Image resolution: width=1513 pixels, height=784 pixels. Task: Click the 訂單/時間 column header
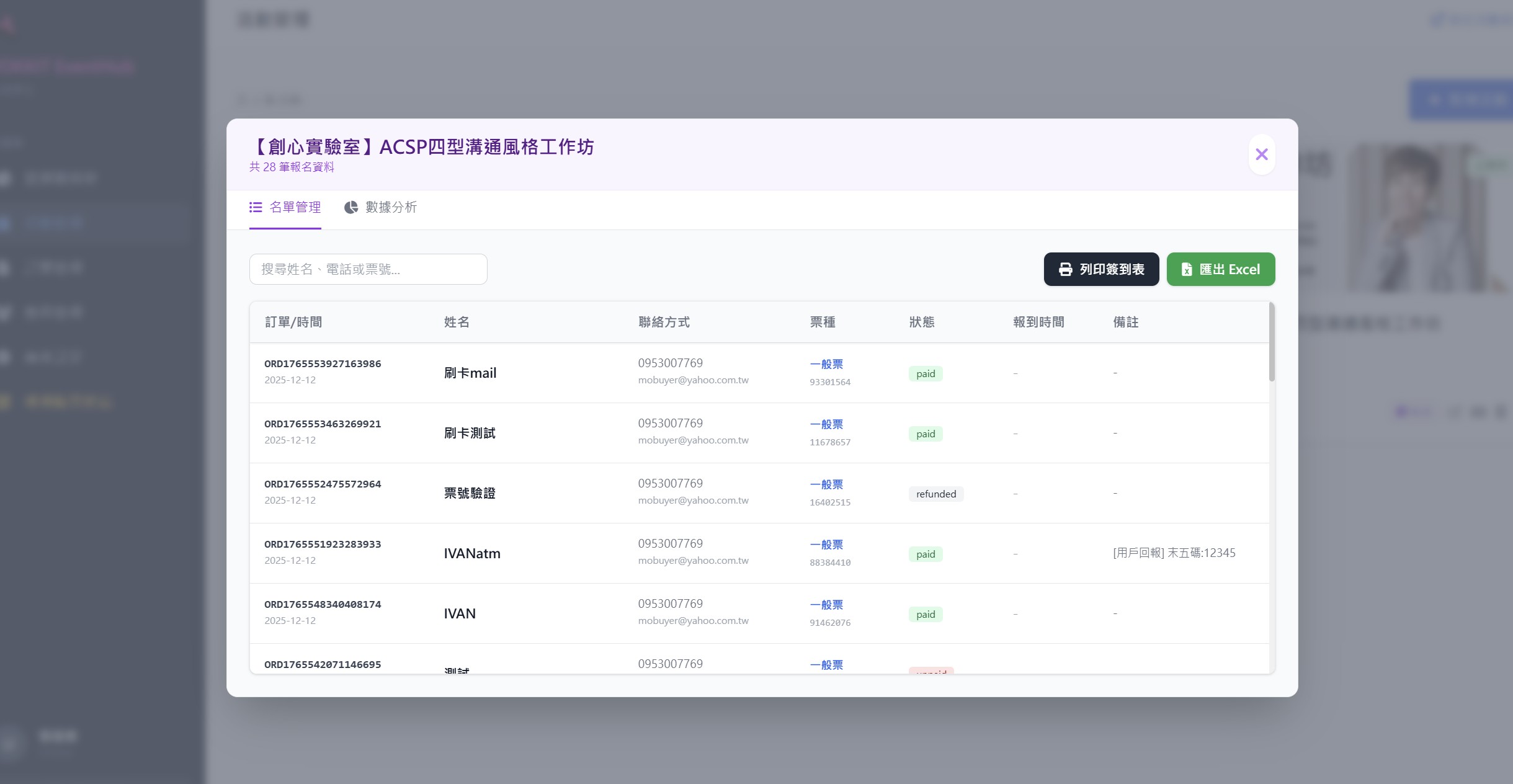tap(293, 321)
